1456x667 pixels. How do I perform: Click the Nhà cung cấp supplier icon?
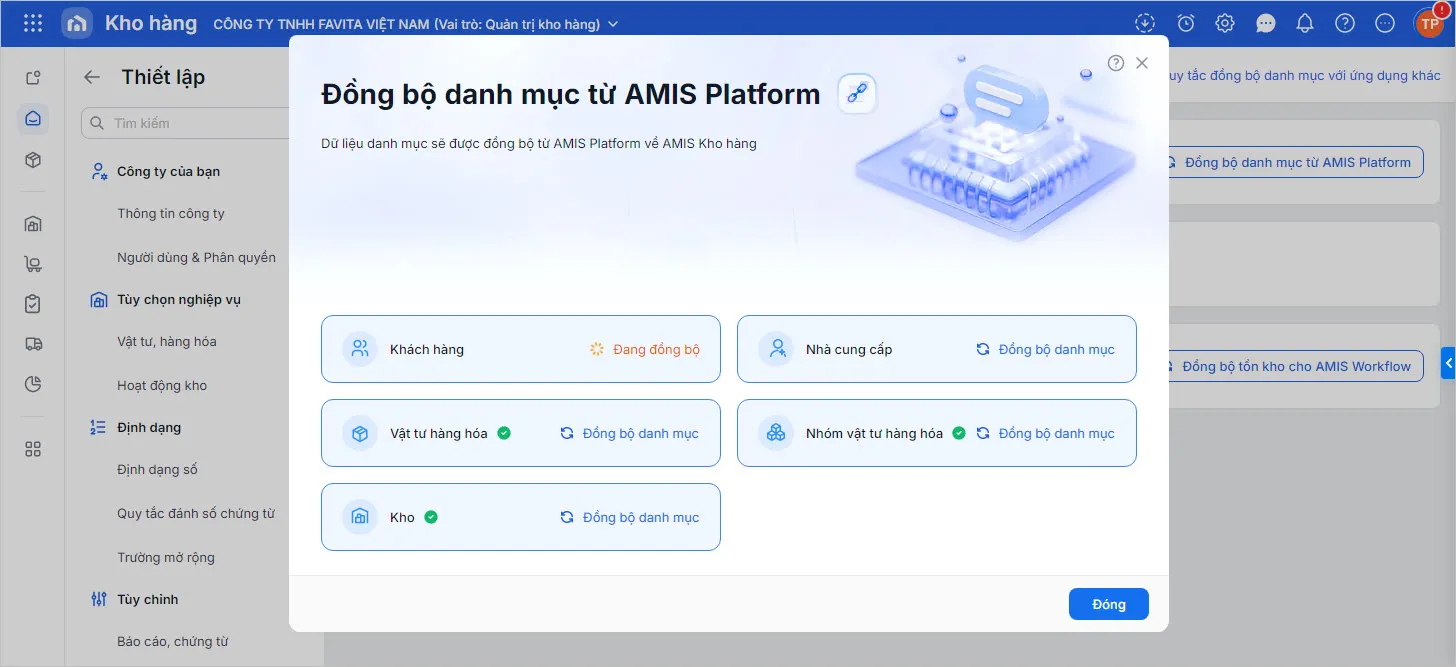776,349
